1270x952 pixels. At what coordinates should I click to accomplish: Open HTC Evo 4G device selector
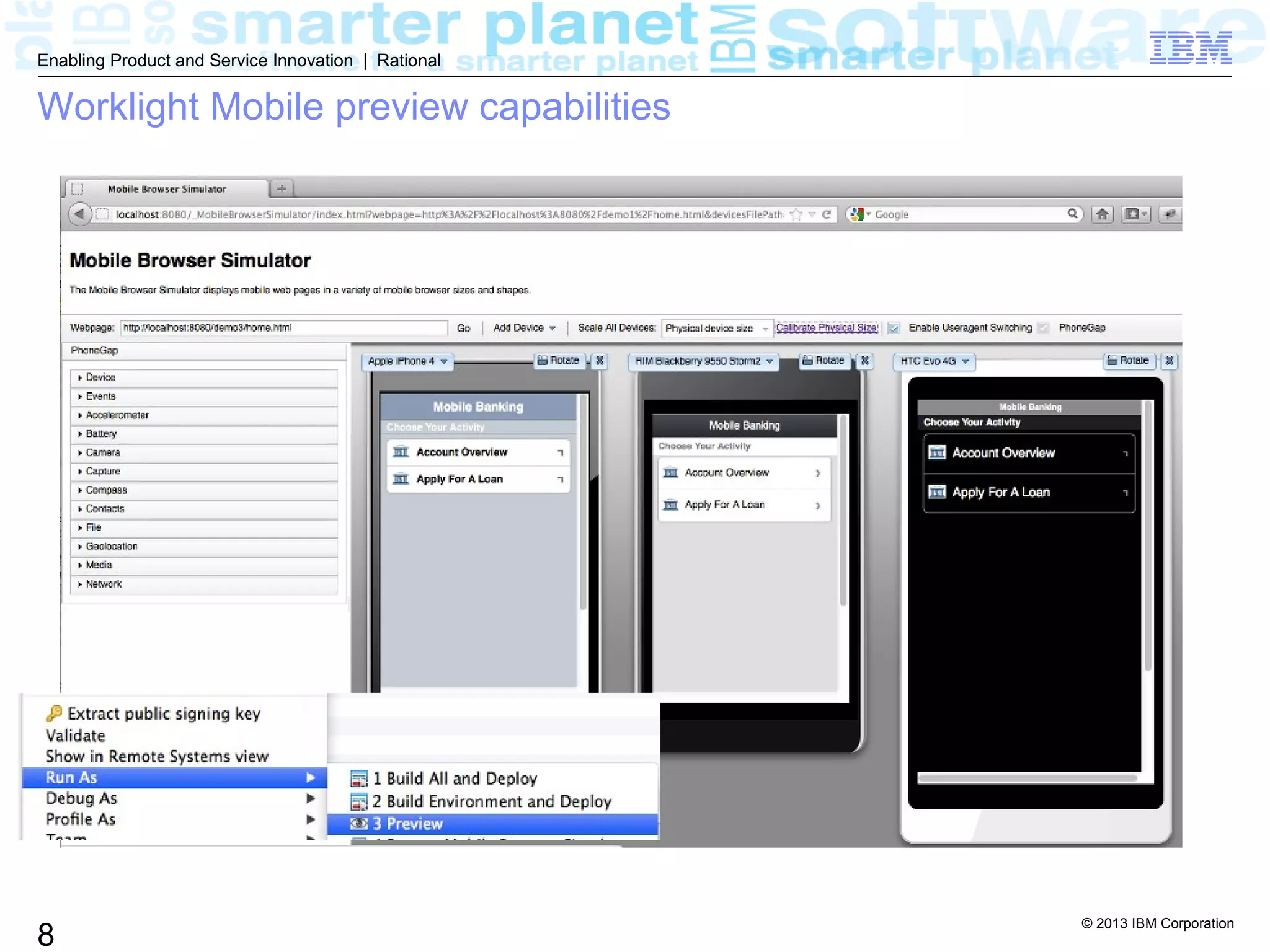[x=935, y=361]
